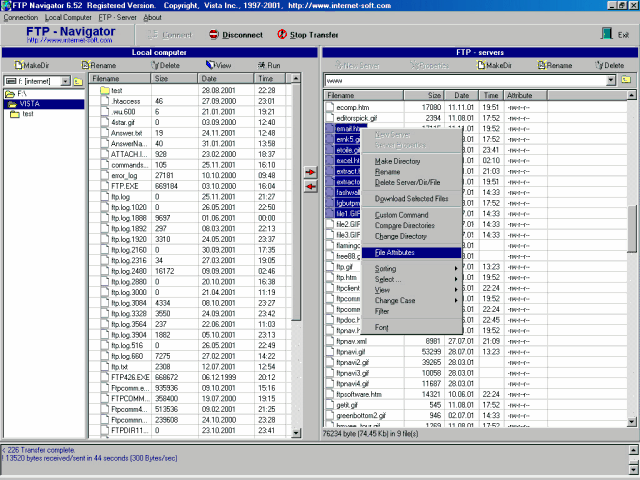
Task: Expand the Change Case submenu
Action: point(412,300)
